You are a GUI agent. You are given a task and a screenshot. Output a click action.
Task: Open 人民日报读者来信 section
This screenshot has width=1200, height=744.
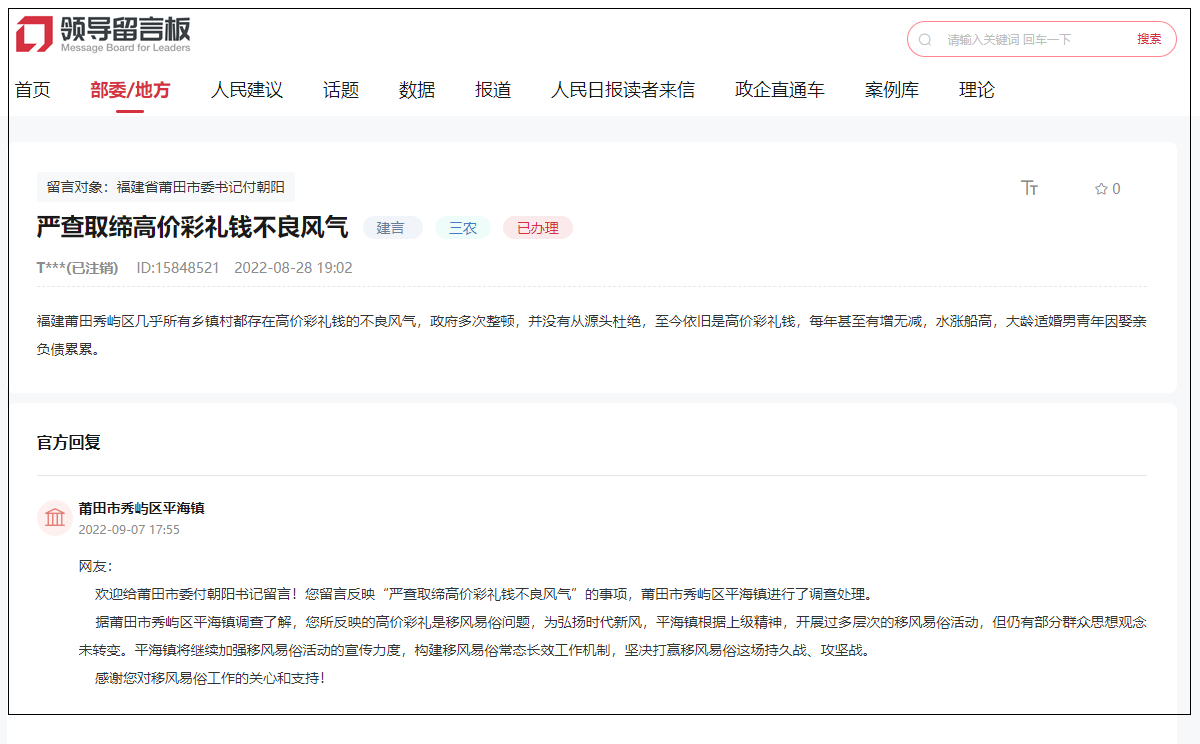pyautogui.click(x=622, y=89)
